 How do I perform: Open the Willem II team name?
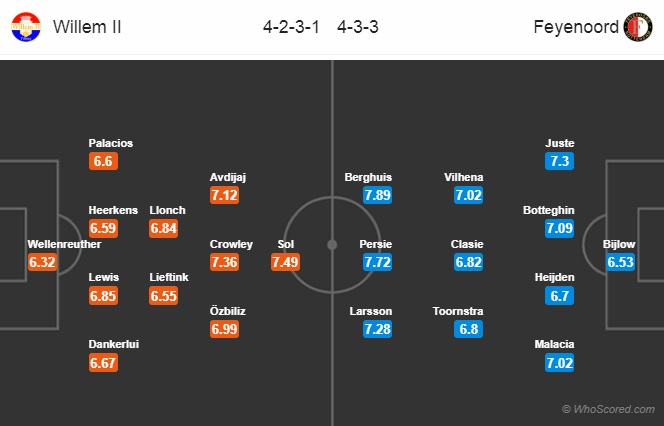(x=89, y=27)
